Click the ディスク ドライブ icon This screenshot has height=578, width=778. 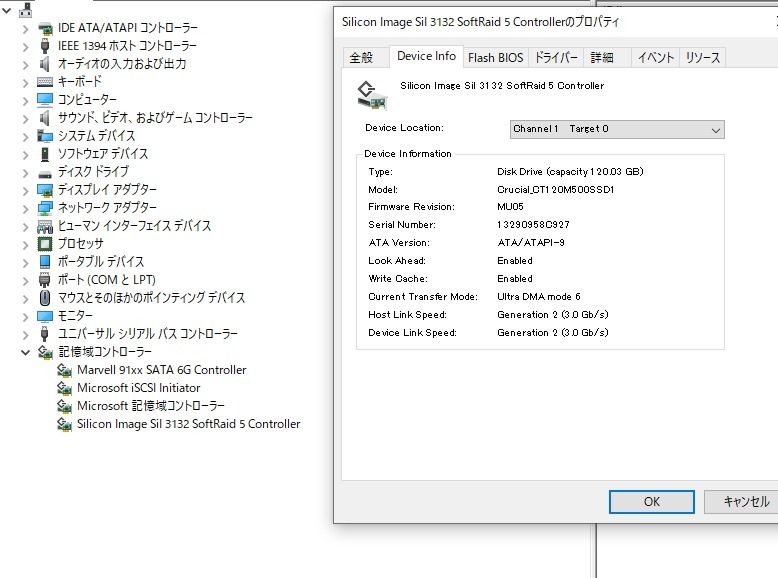click(45, 173)
